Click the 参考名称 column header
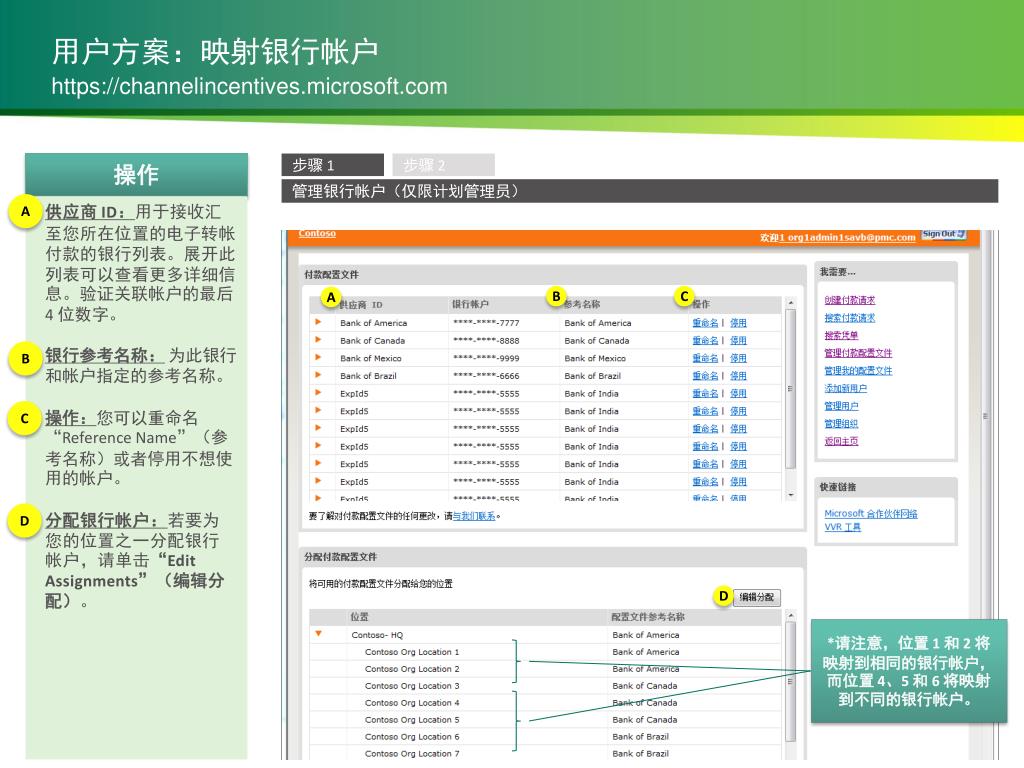This screenshot has height=768, width=1024. coord(582,304)
